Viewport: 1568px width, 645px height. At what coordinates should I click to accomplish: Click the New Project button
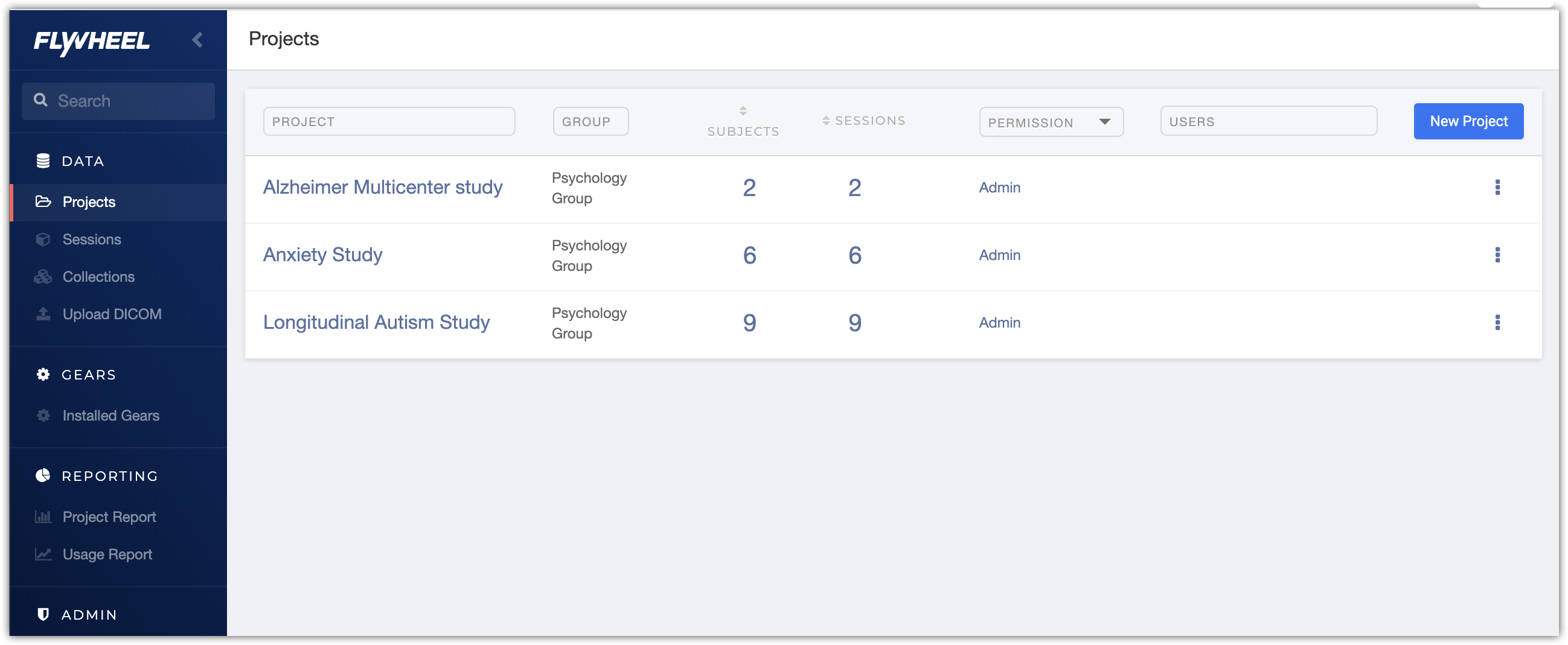1468,122
